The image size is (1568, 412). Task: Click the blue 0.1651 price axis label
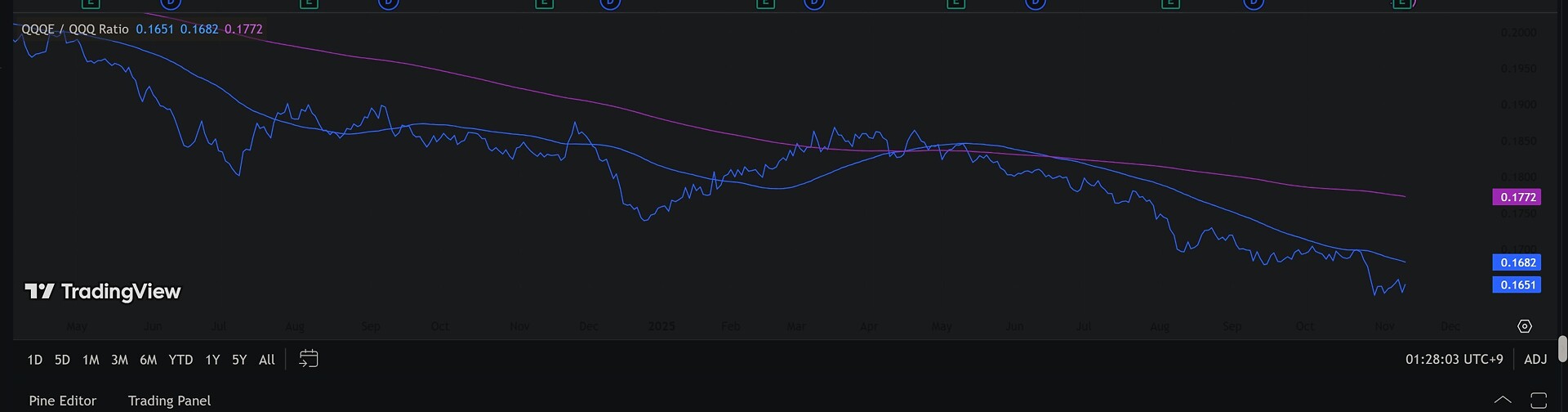[1517, 284]
